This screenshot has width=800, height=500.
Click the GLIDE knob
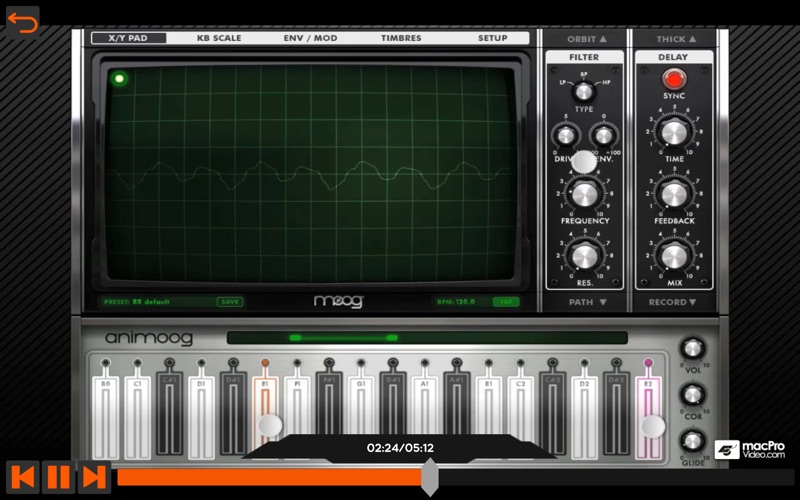tap(692, 441)
